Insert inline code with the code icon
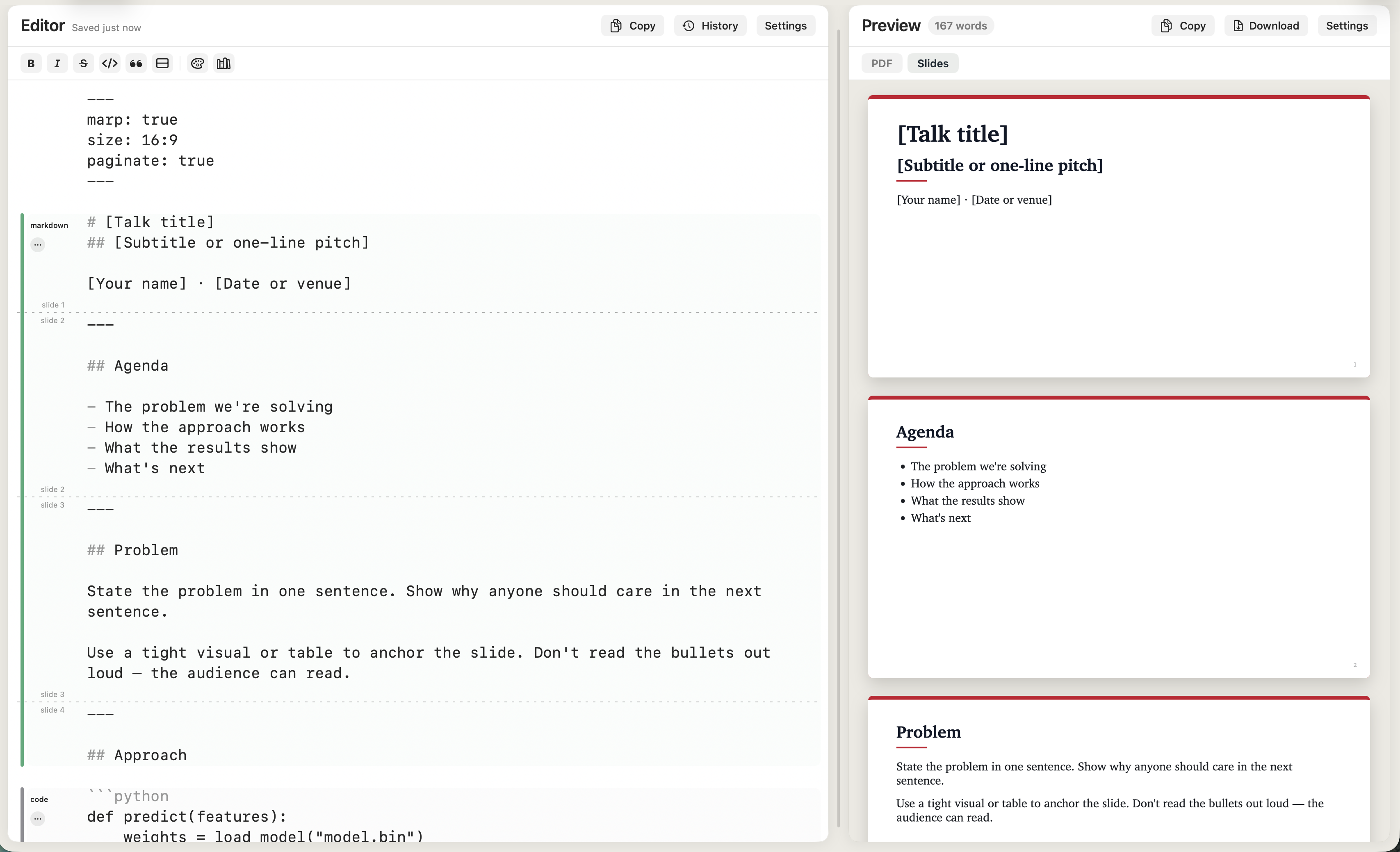Screen dimensions: 1400x852 point(109,63)
